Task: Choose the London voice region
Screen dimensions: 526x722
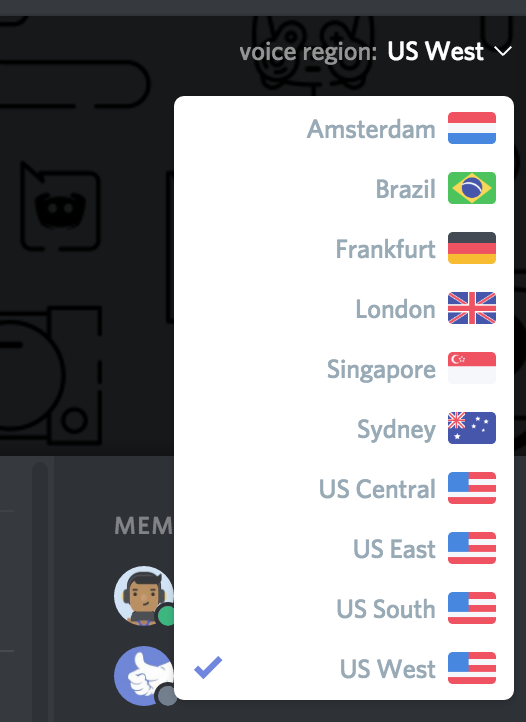Action: (x=344, y=308)
